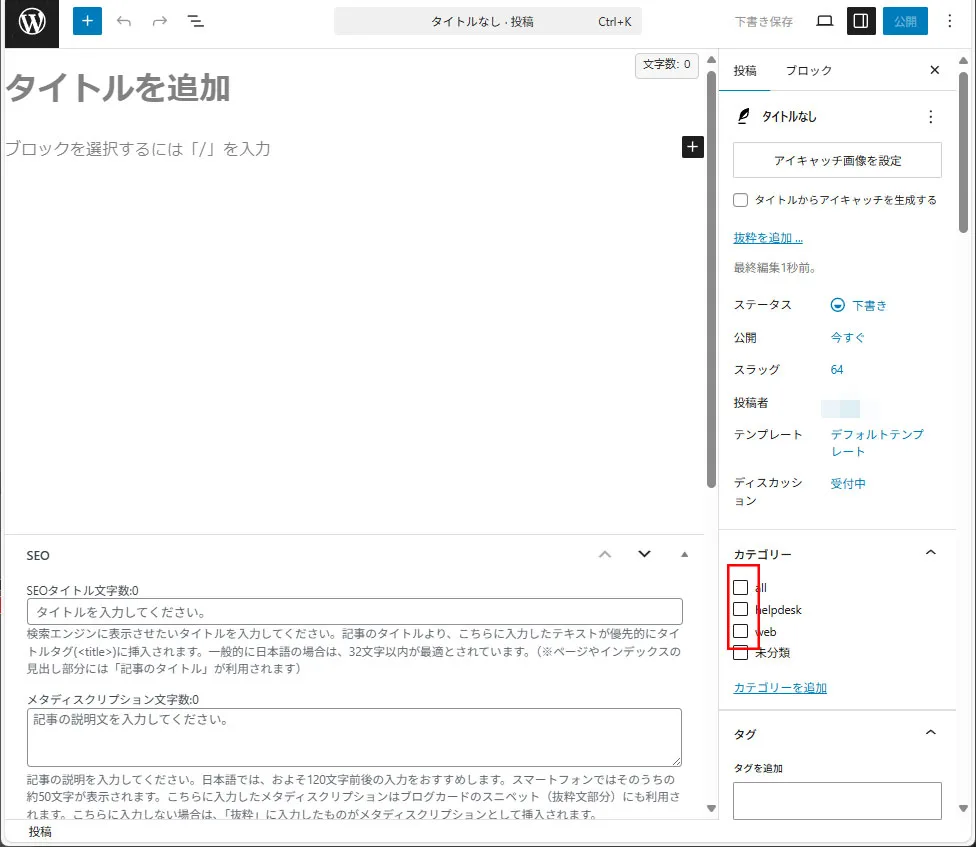Collapse the タグ panel
976x847 pixels.
pyautogui.click(x=930, y=733)
